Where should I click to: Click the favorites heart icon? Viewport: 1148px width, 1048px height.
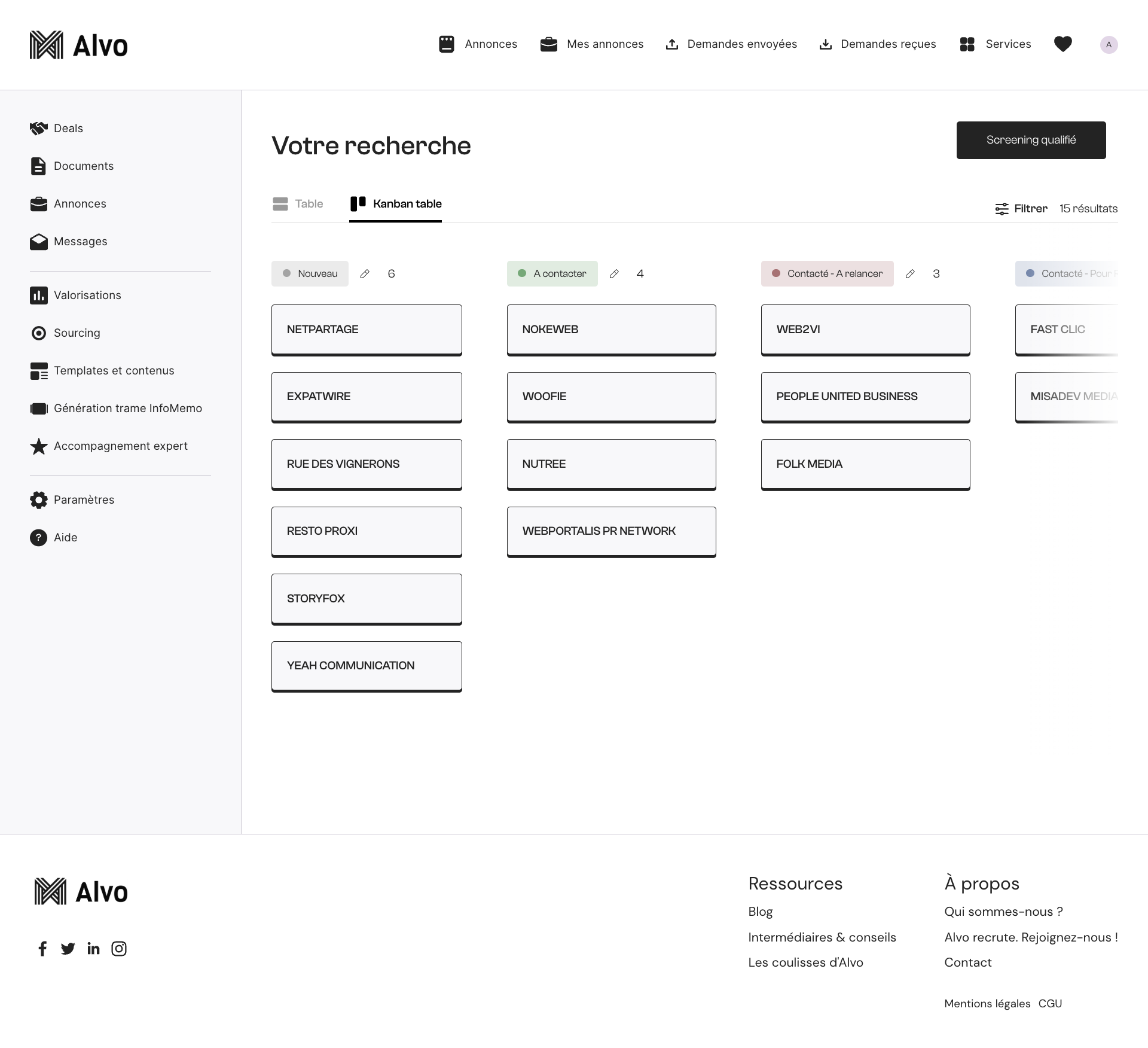tap(1062, 44)
